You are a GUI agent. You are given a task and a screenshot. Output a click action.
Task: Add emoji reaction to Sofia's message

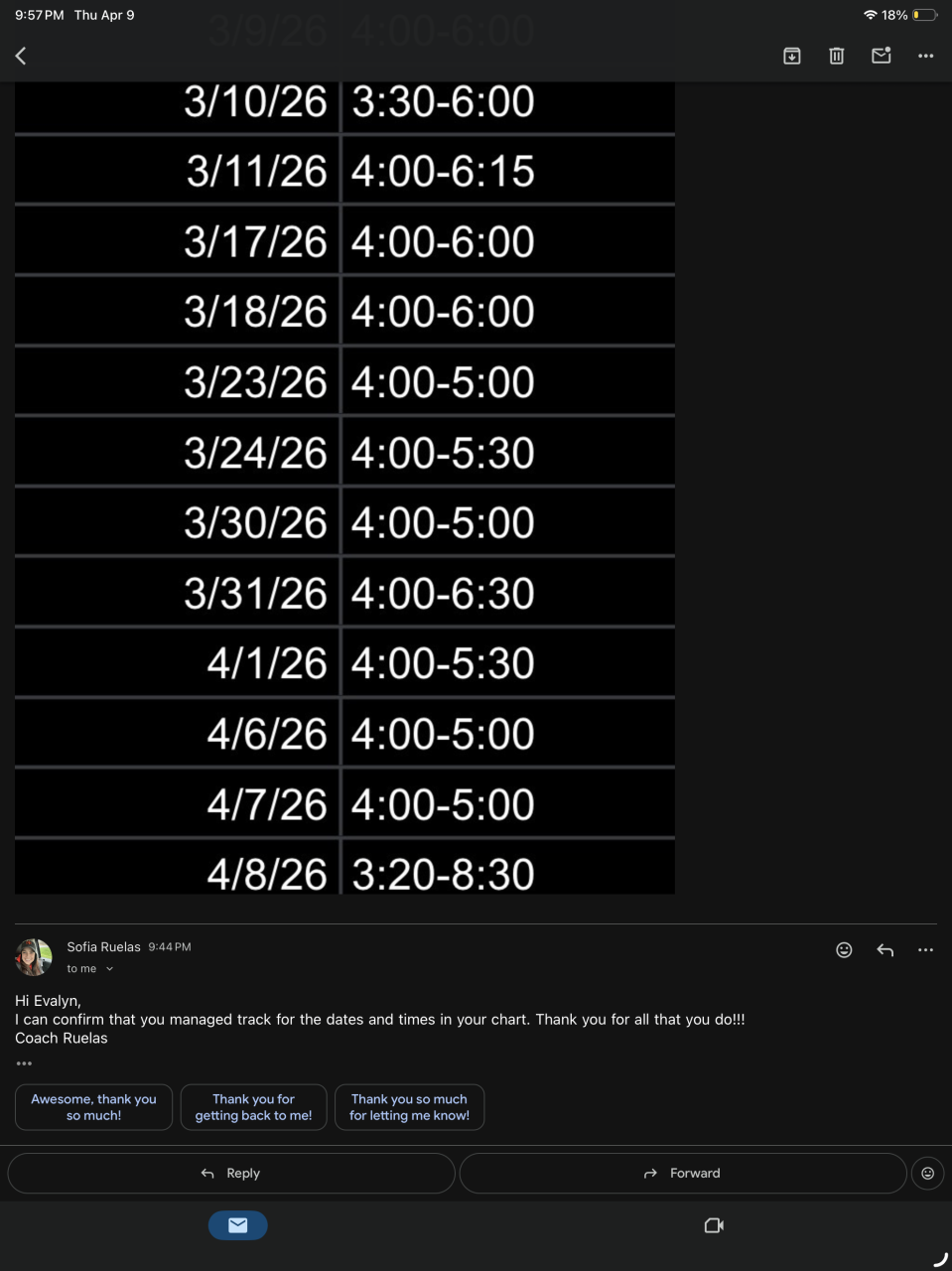coord(844,950)
